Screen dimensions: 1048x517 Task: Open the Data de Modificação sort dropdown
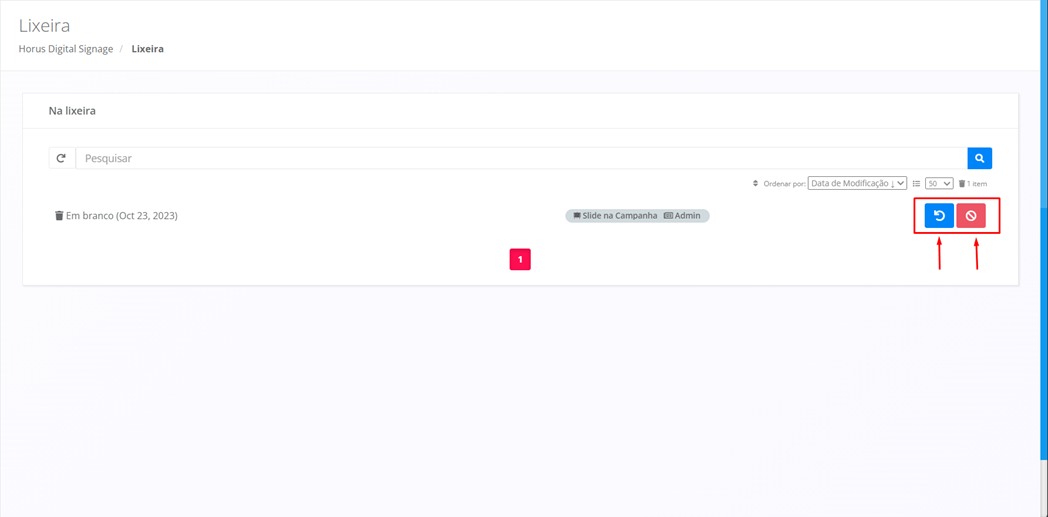point(857,184)
